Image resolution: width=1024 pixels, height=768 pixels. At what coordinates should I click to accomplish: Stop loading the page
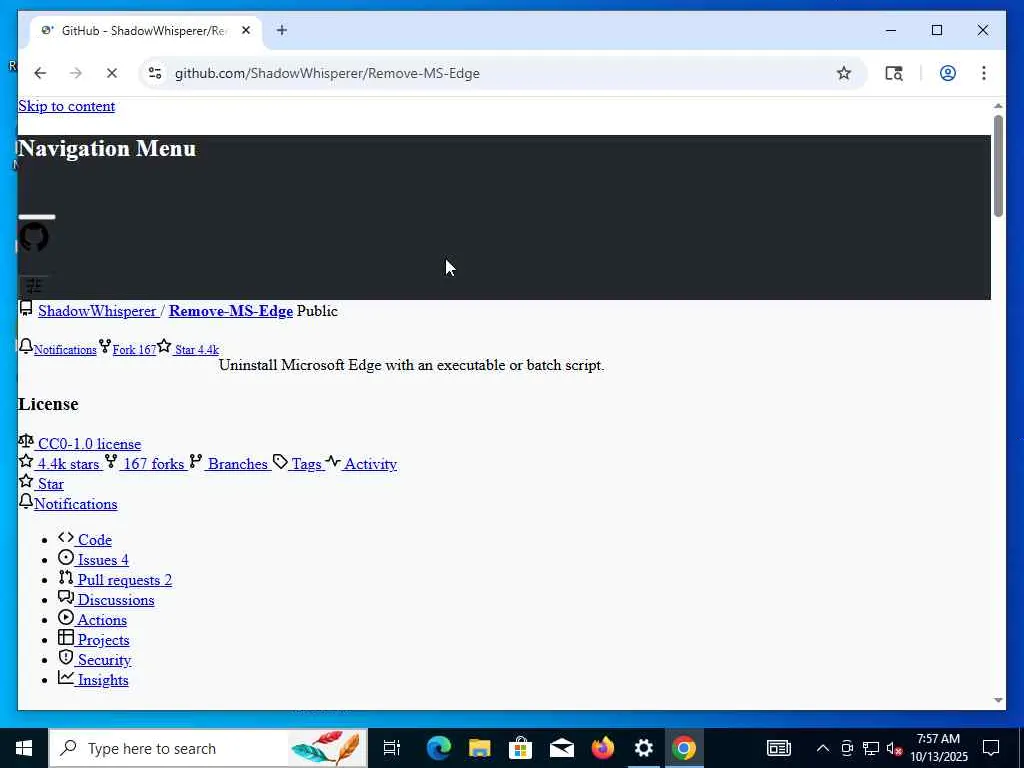click(112, 73)
